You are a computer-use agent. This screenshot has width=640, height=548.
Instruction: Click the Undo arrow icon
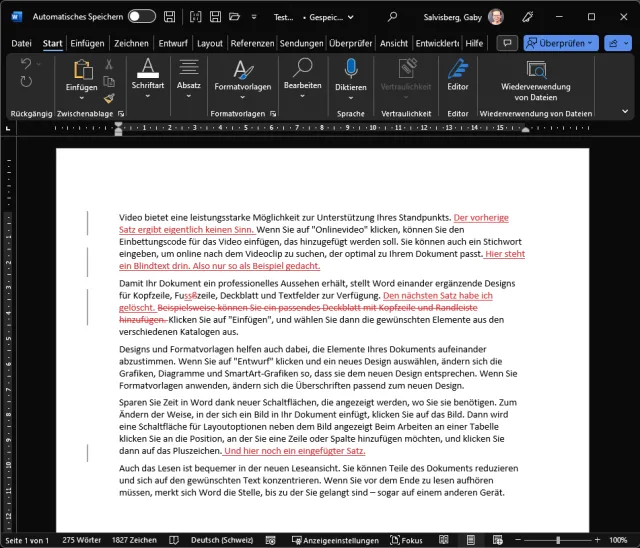[x=26, y=64]
